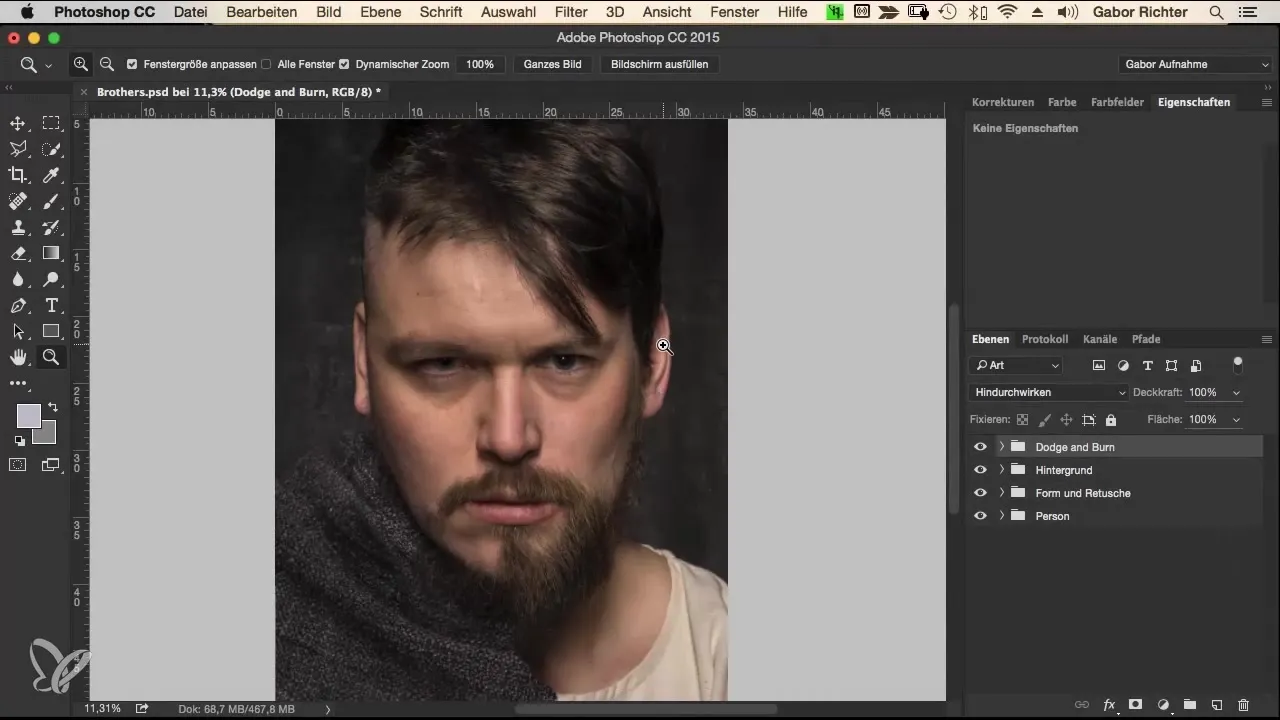The image size is (1280, 720).
Task: Select the Quick Selection tool
Action: [x=52, y=149]
